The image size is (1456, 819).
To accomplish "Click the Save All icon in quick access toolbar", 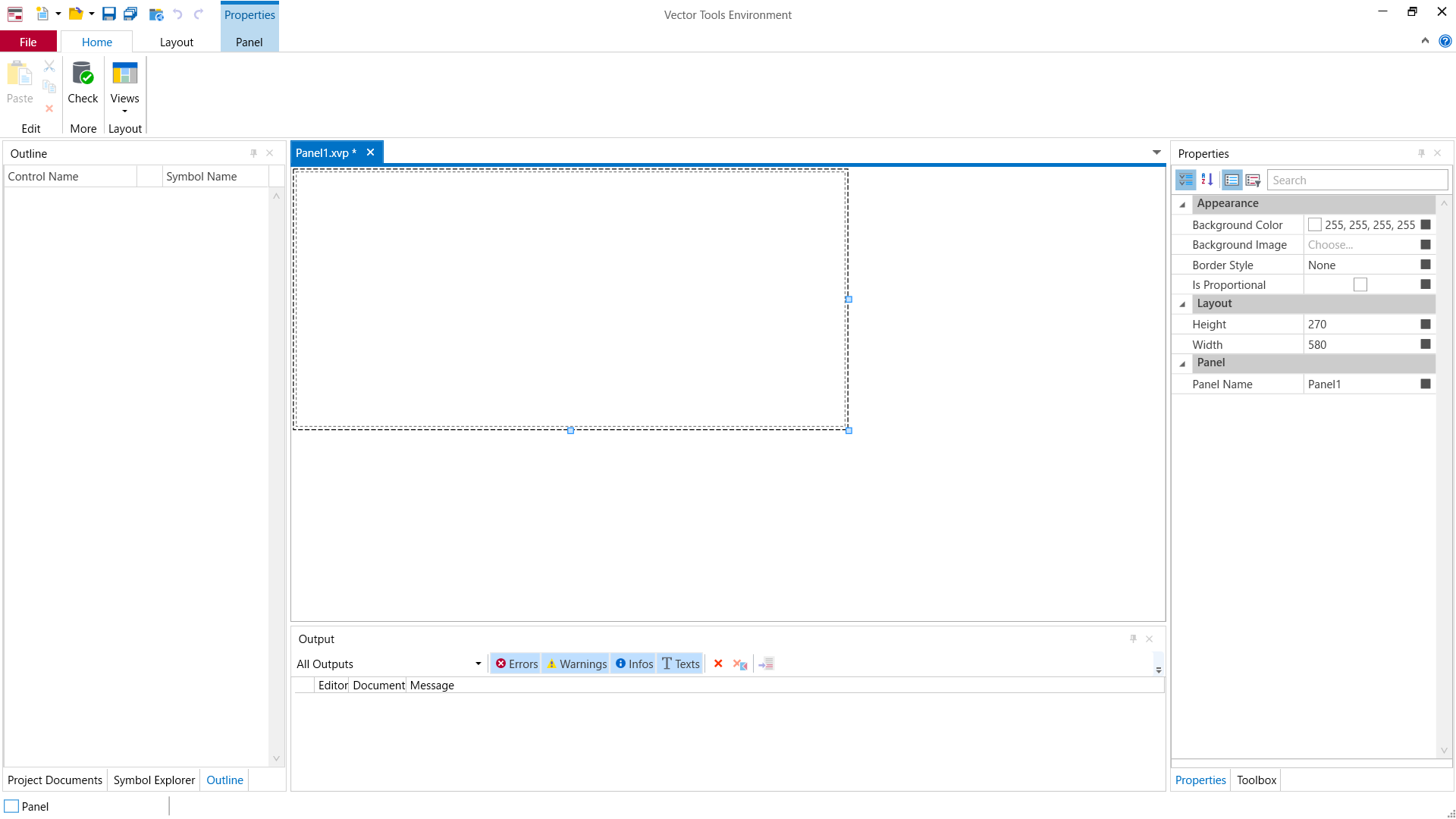I will (x=130, y=14).
